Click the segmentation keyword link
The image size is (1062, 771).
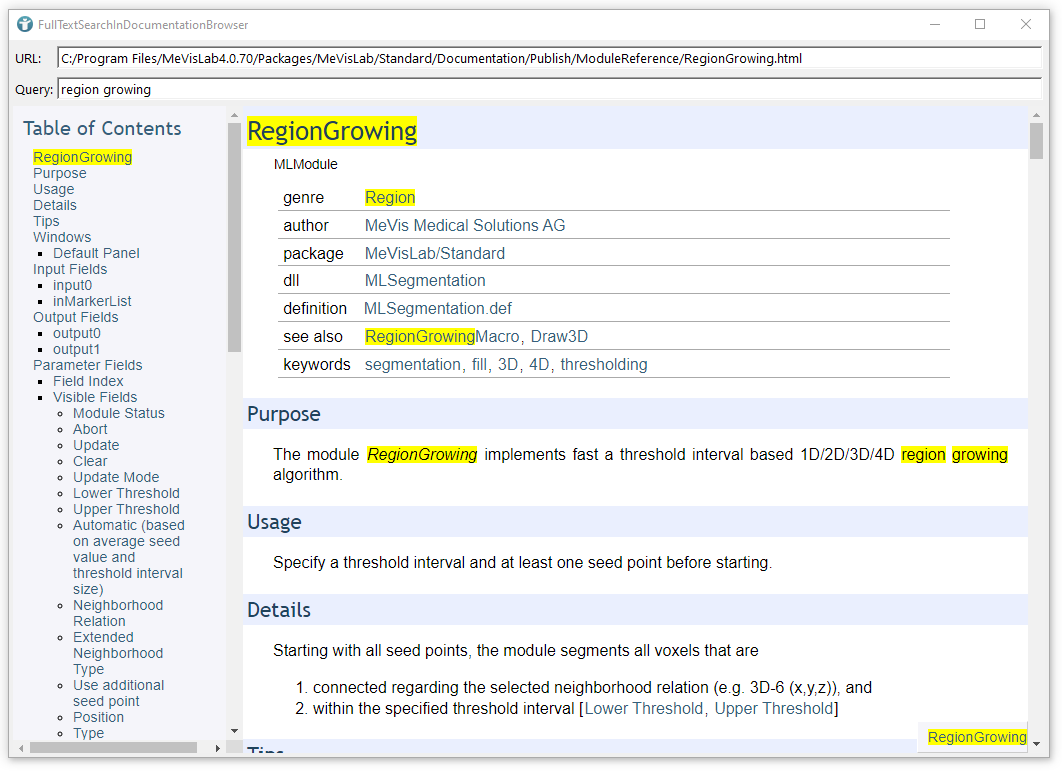coord(413,364)
